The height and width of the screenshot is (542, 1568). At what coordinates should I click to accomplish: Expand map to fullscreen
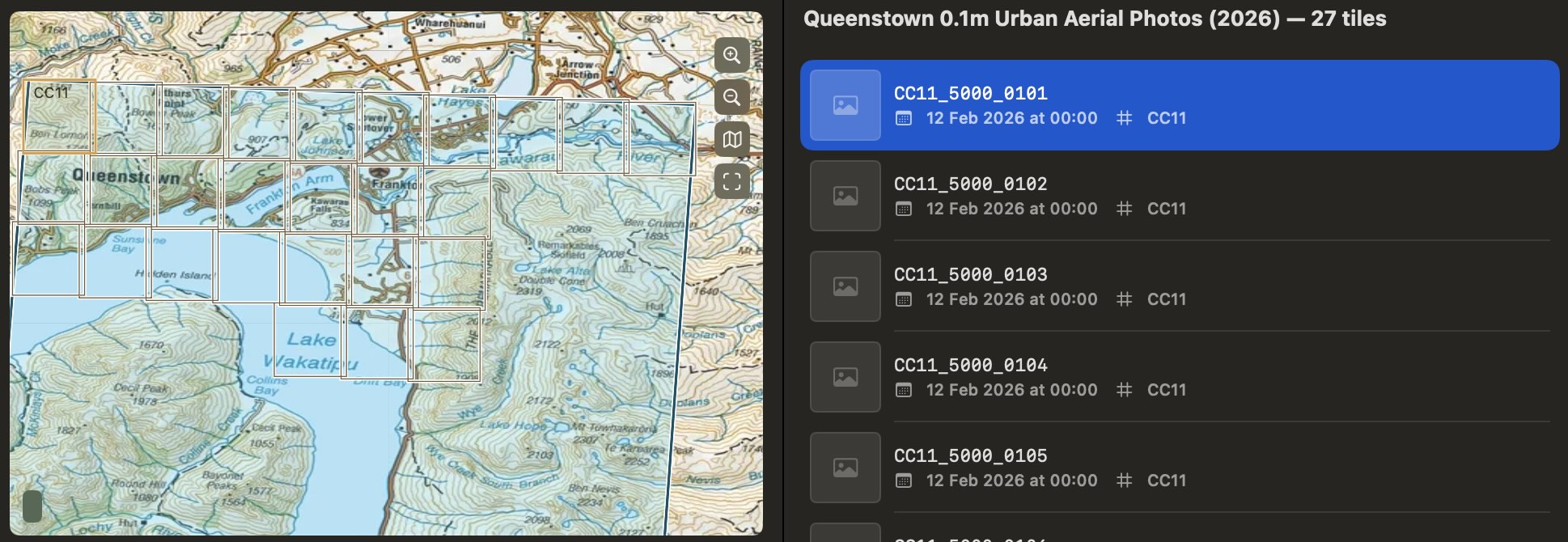pyautogui.click(x=731, y=181)
